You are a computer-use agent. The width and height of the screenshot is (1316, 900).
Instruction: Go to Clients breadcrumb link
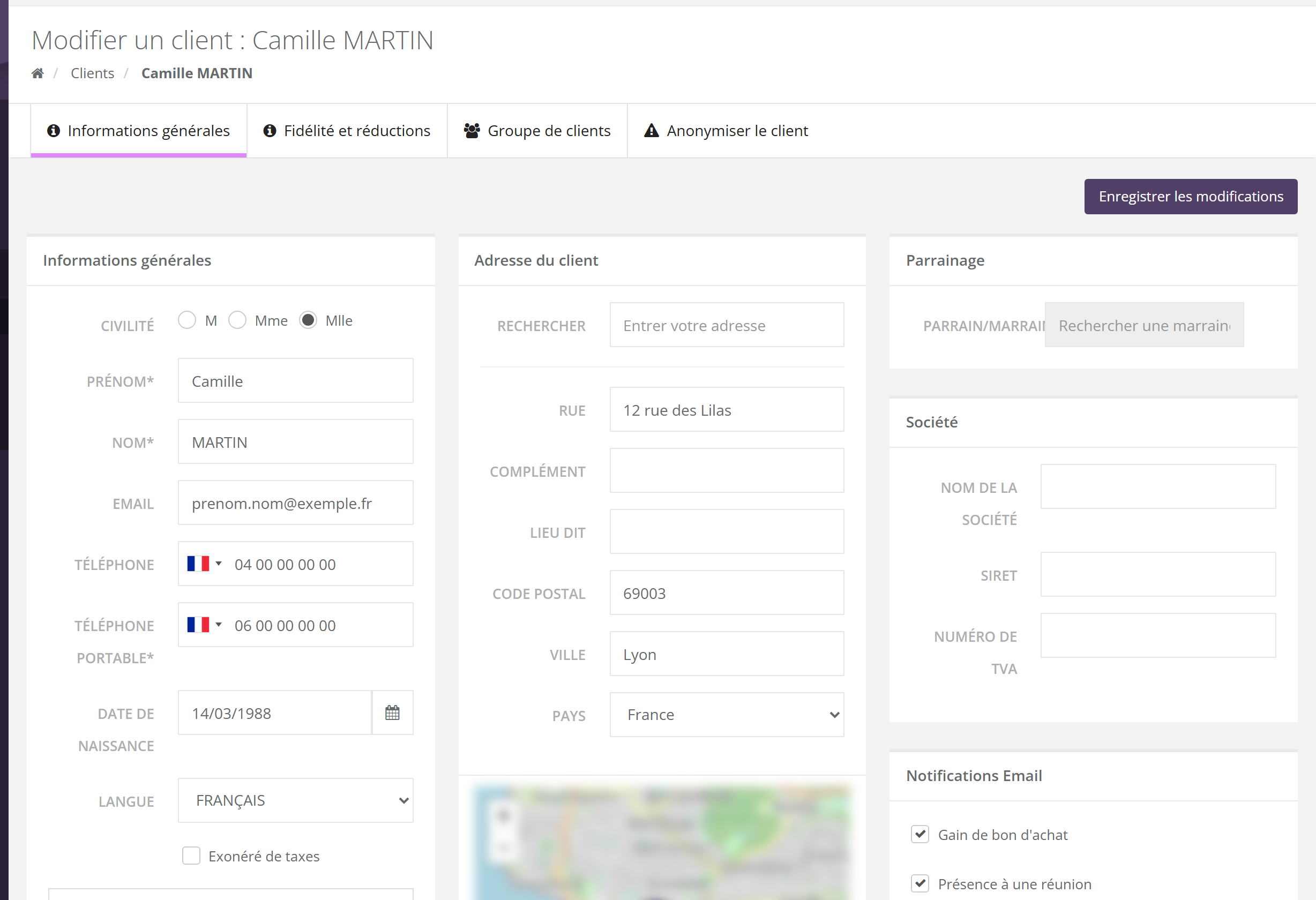tap(92, 73)
